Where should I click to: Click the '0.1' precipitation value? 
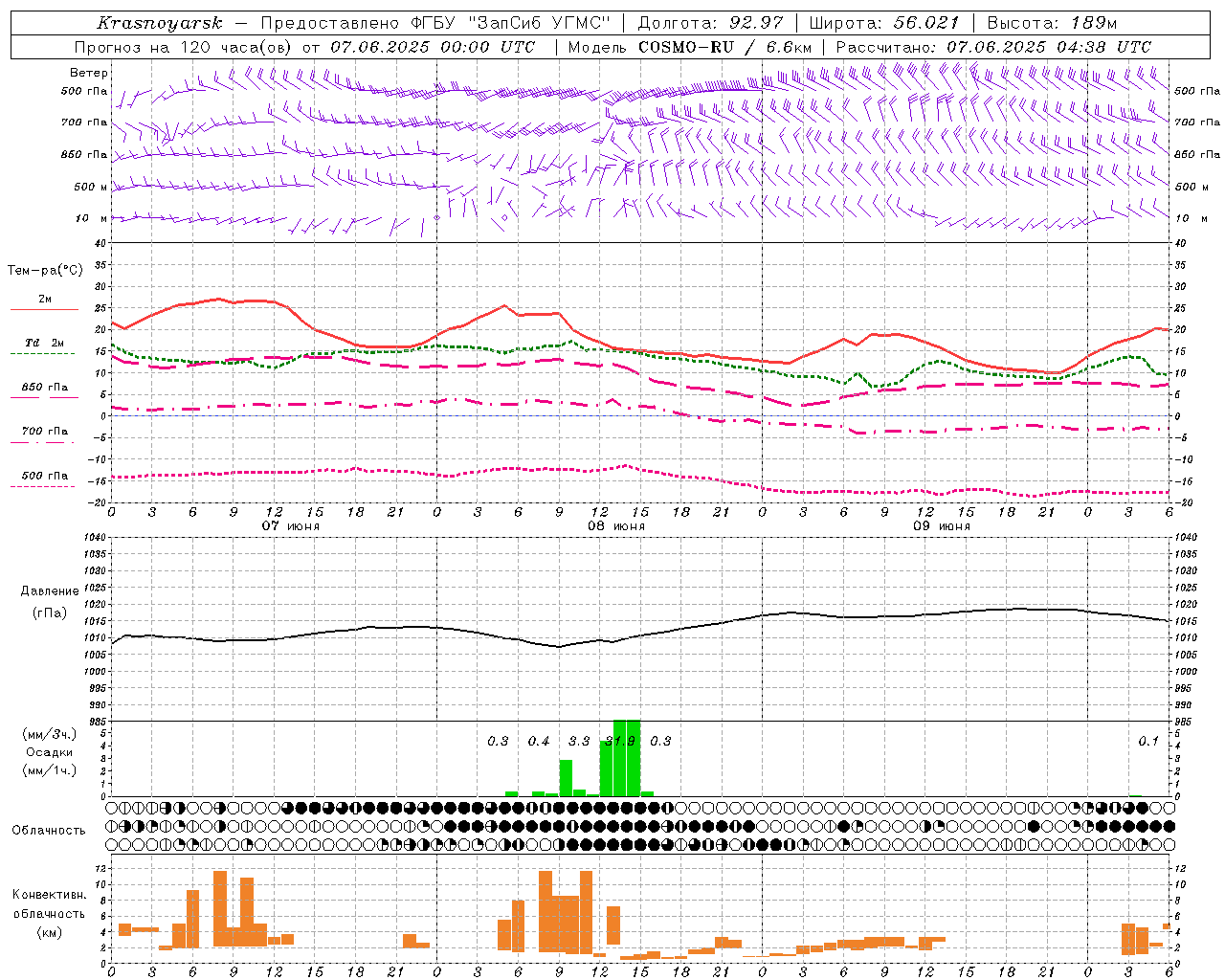(x=1148, y=742)
